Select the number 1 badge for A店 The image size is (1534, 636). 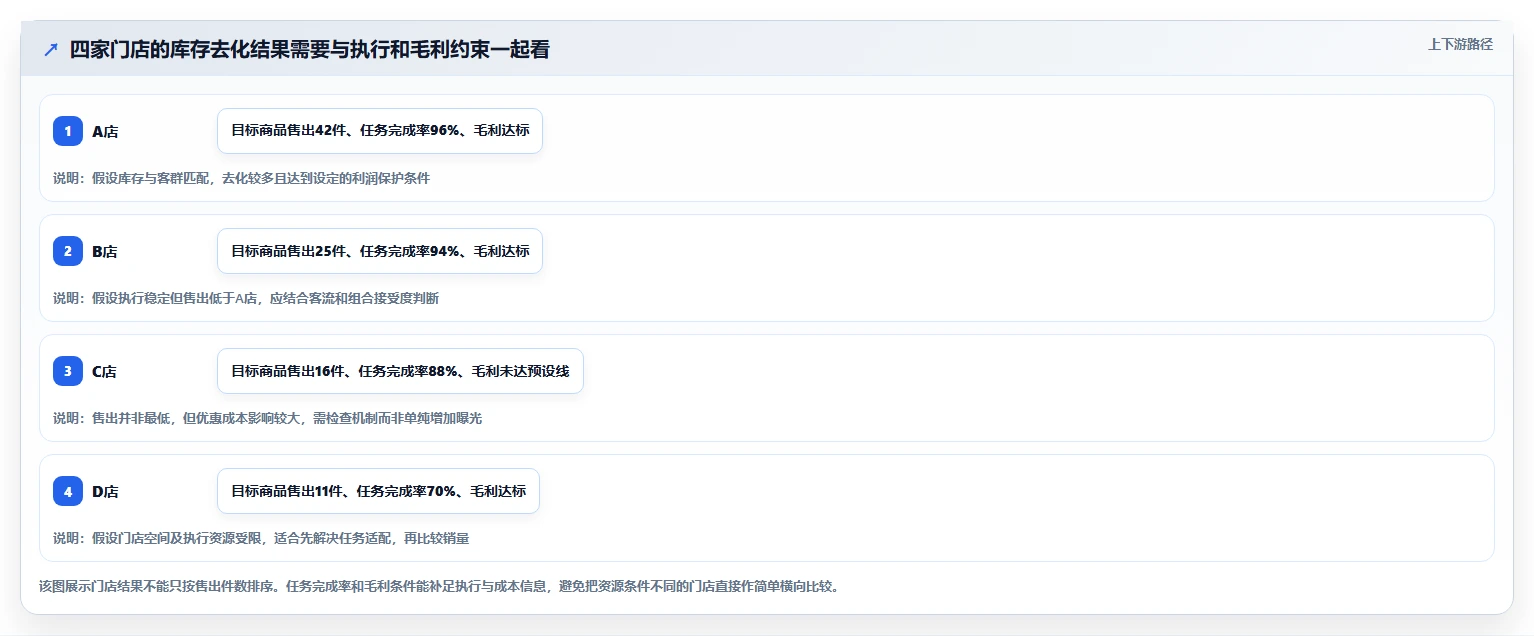(68, 131)
